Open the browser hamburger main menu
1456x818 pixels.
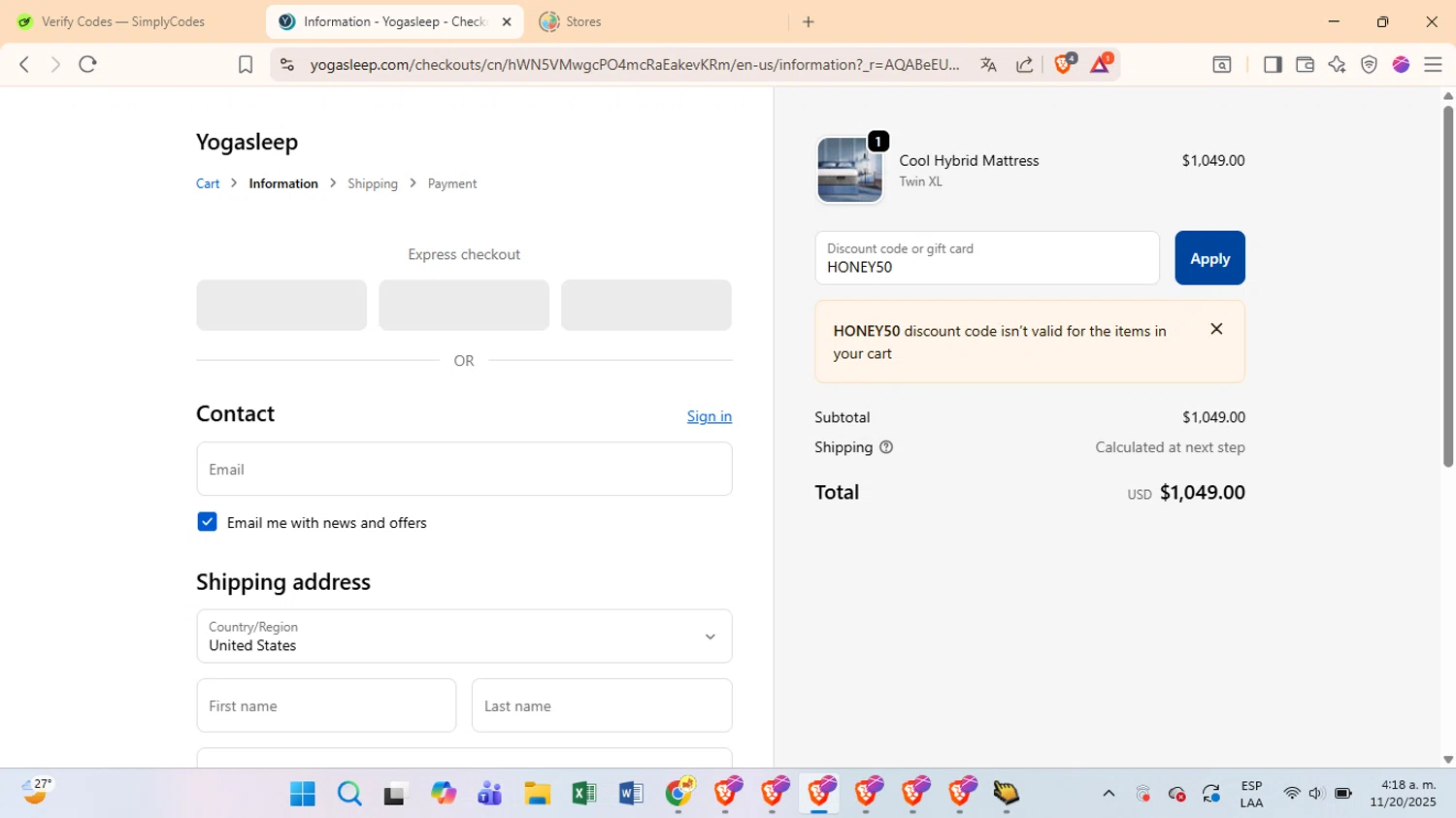[1433, 64]
